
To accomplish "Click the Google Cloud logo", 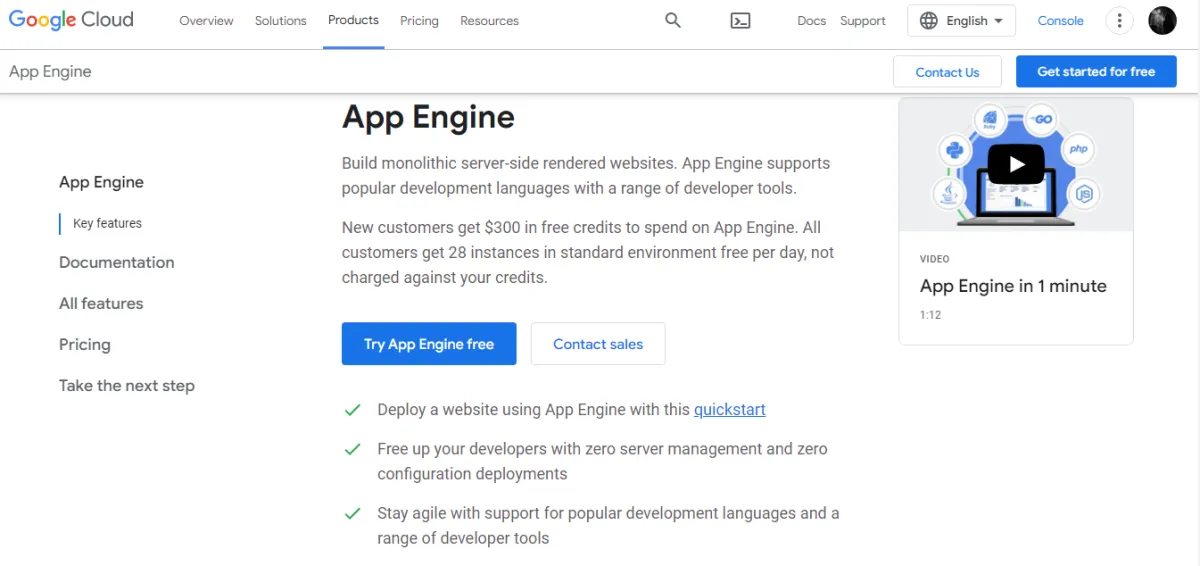I will point(71,20).
